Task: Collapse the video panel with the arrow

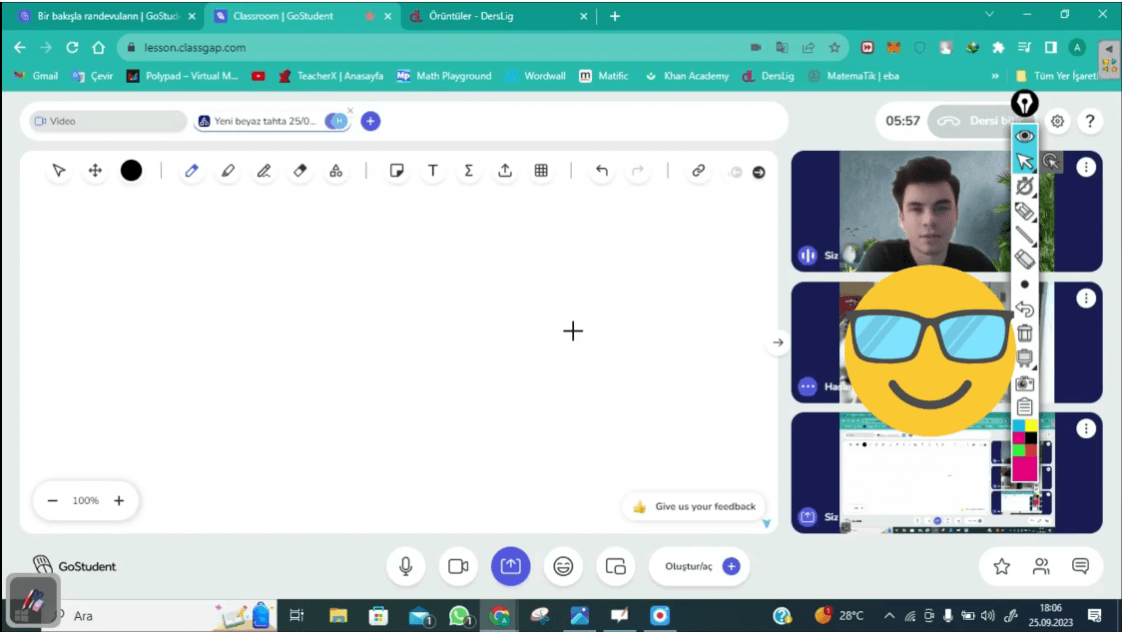Action: (x=778, y=342)
